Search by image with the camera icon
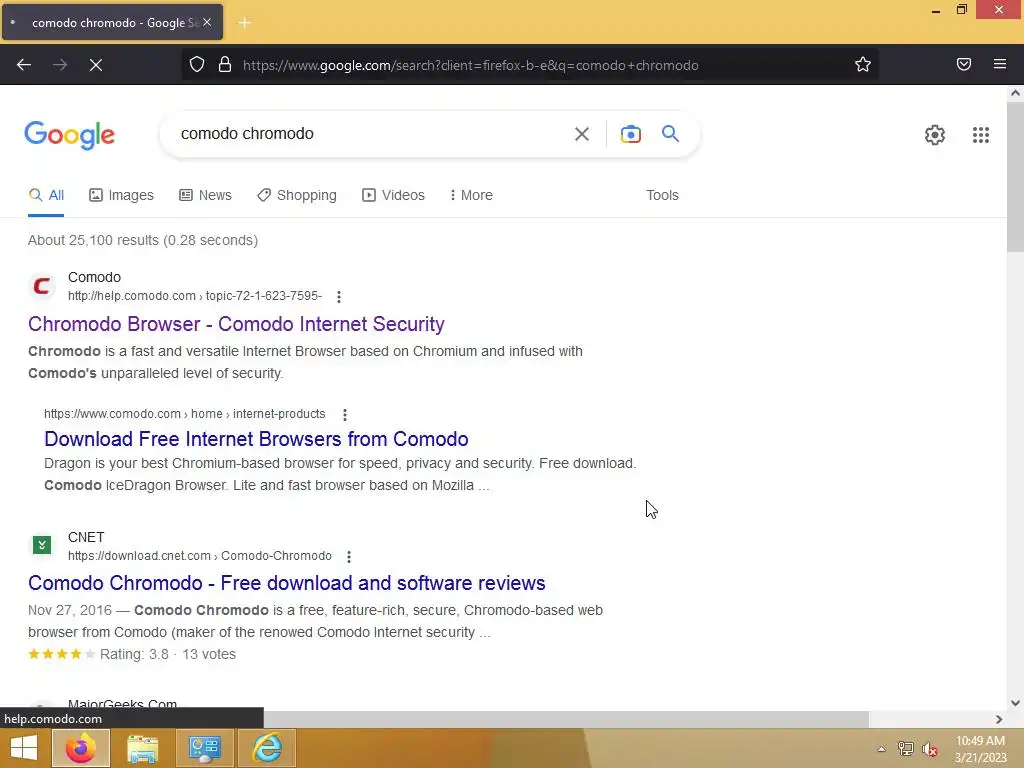 coord(631,134)
